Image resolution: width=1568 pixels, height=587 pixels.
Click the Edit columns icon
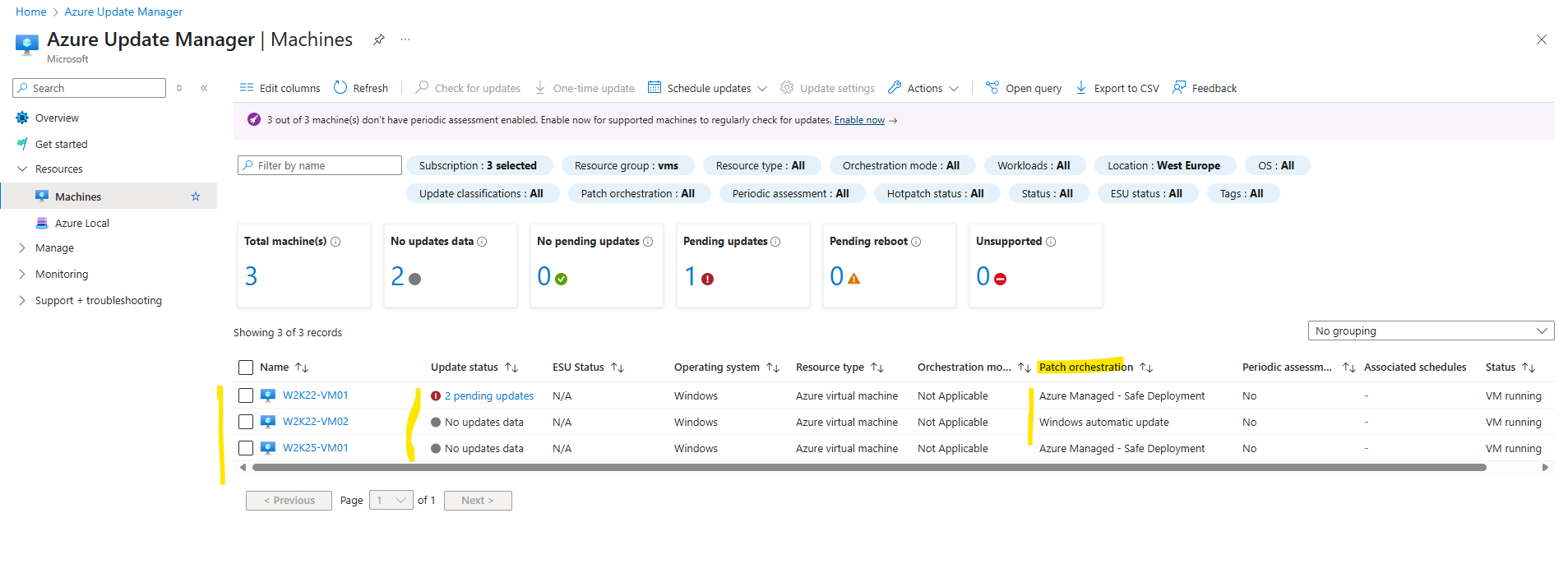point(246,88)
